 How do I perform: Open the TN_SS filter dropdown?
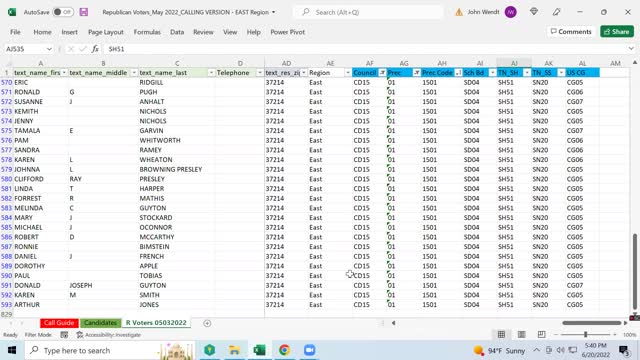[x=561, y=73]
